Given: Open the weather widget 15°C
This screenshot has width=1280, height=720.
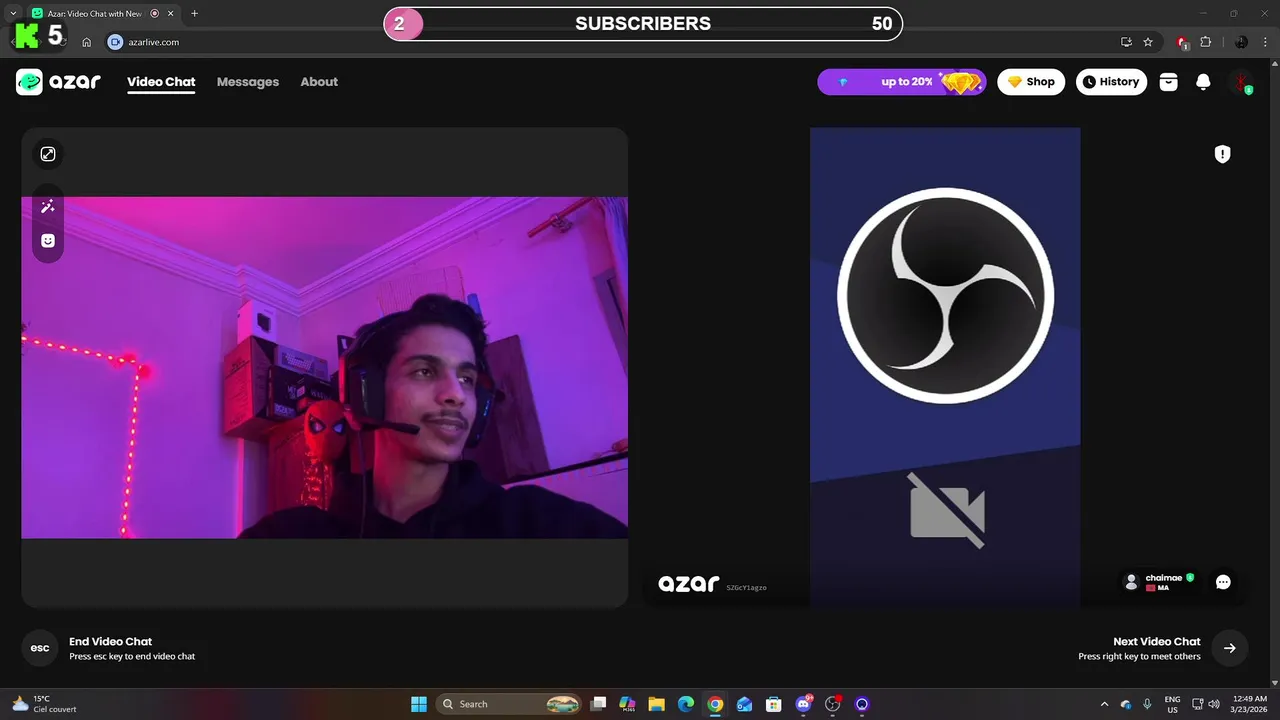Looking at the screenshot, I should [44, 704].
